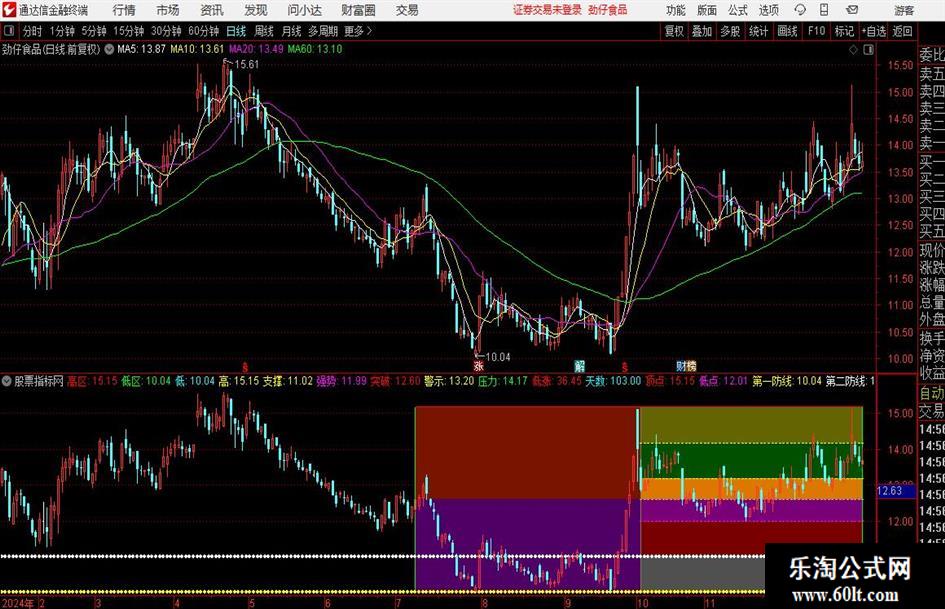Click the +自选 add to watchlist button
Image resolution: width=945 pixels, height=609 pixels.
[873, 31]
